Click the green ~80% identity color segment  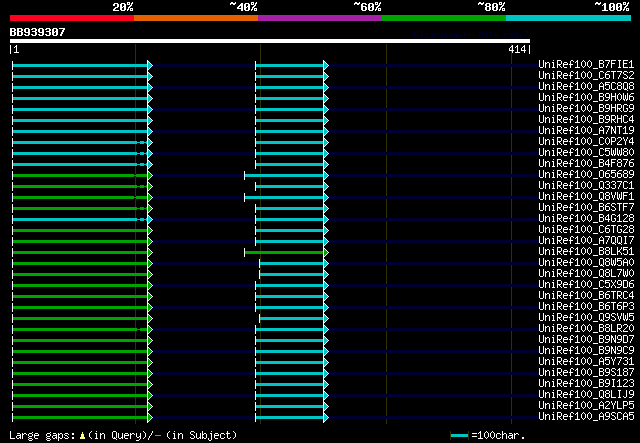(x=444, y=18)
